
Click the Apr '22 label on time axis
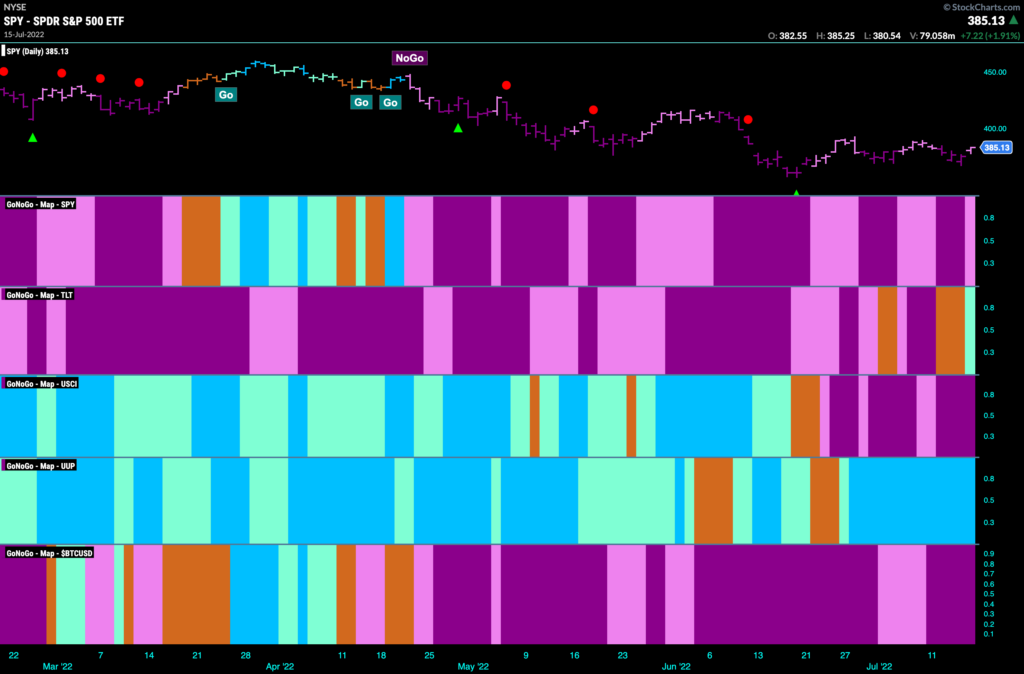point(280,667)
